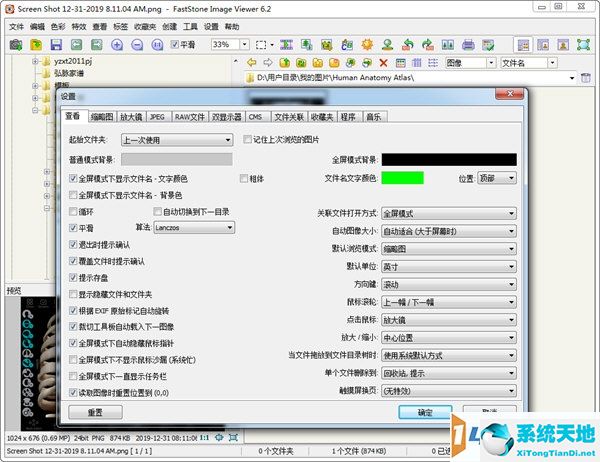Click the 确定 button
Viewport: 600px width, 462px height.
(x=425, y=412)
